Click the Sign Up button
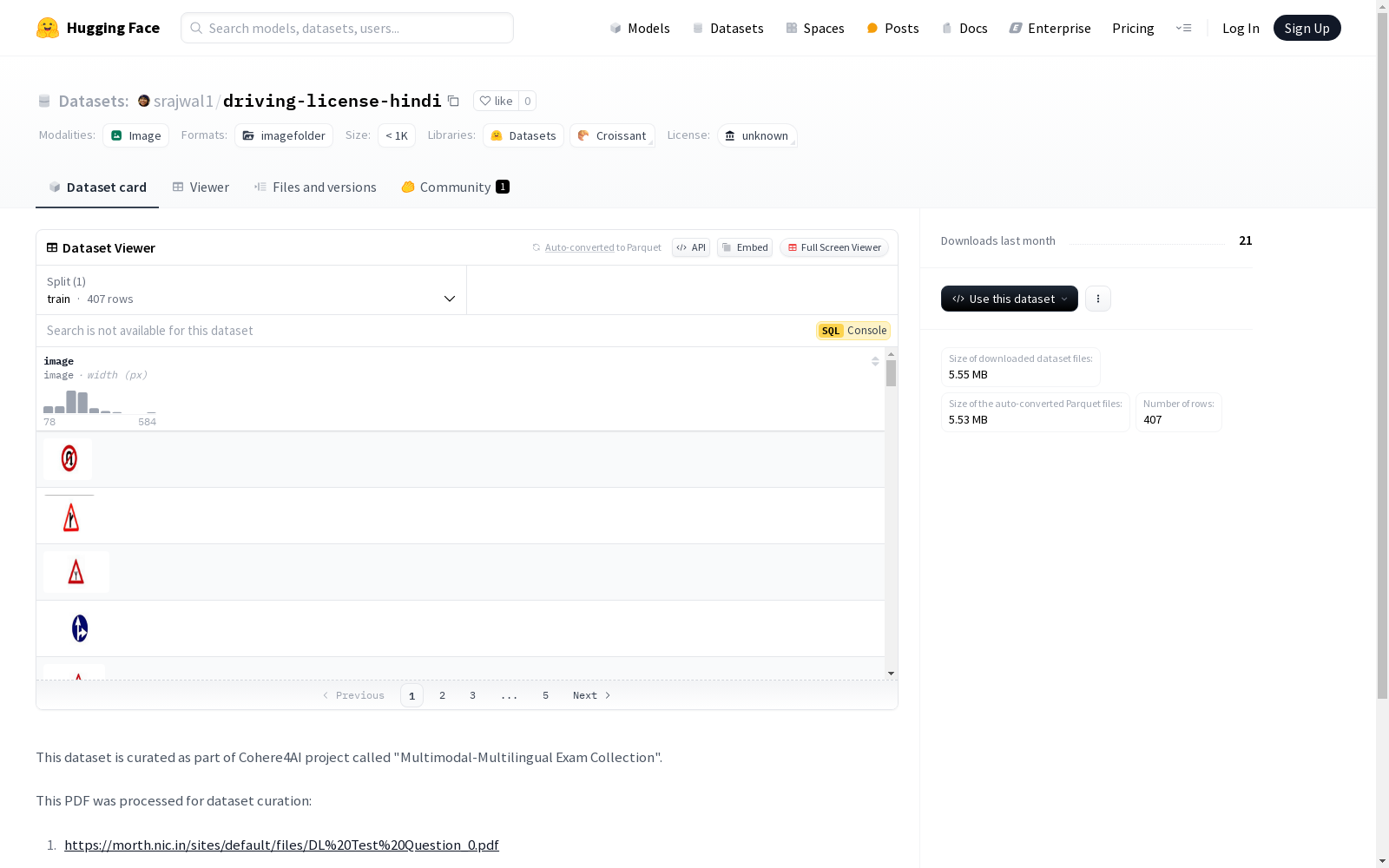This screenshot has height=868, width=1389. point(1307,28)
